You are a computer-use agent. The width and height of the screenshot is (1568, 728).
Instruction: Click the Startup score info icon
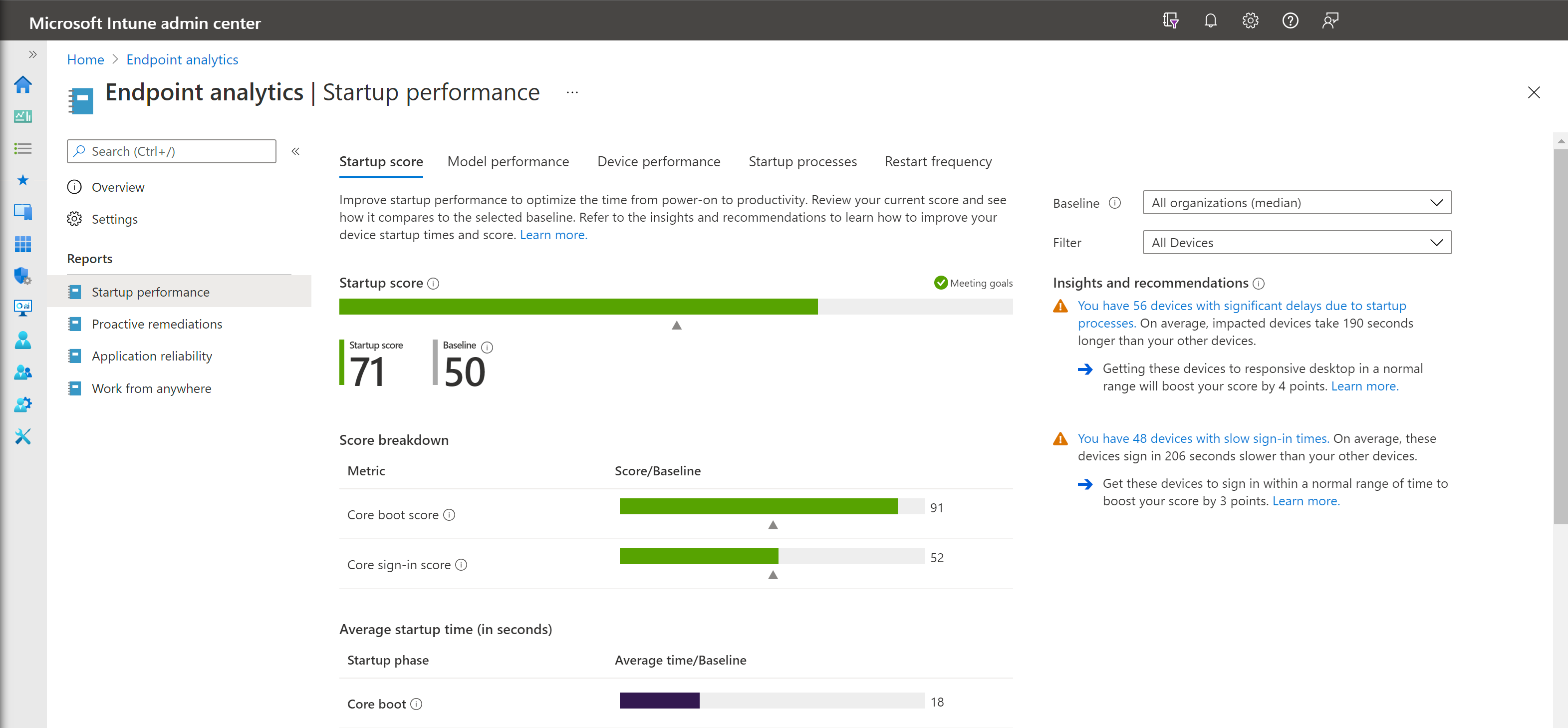433,283
